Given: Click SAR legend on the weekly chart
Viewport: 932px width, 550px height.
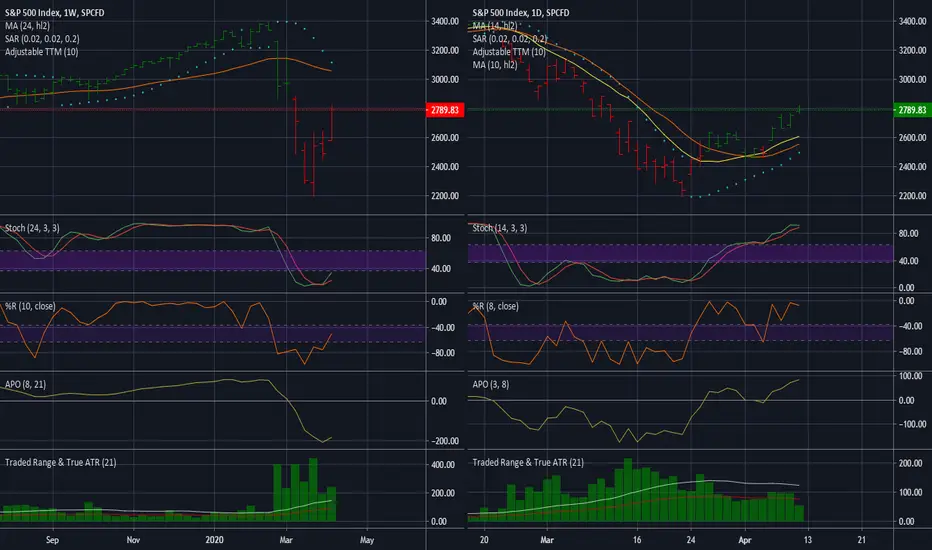Looking at the screenshot, I should (42, 39).
